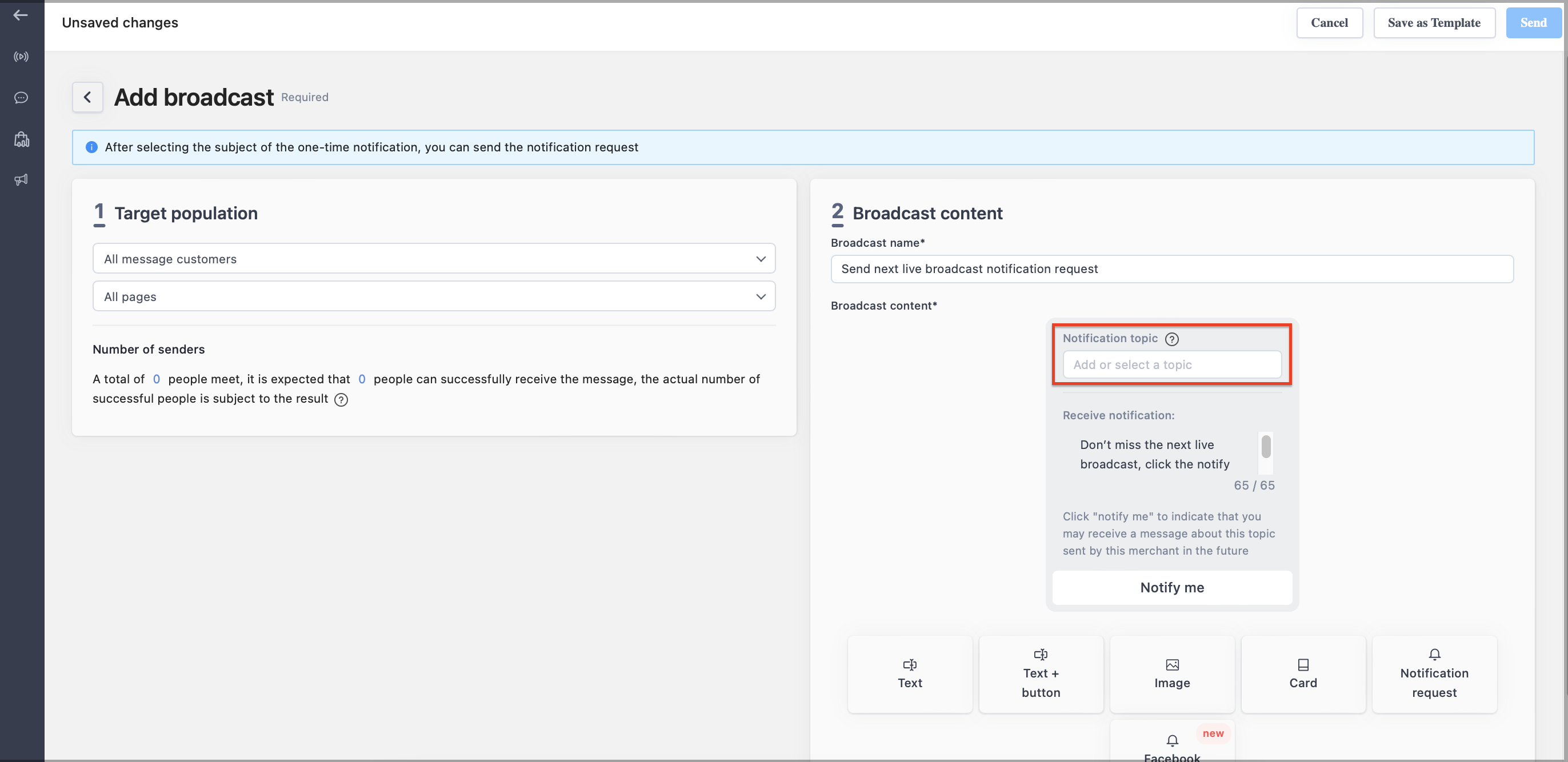The height and width of the screenshot is (762, 1568).
Task: Open the Add or select a topic field
Action: (x=1172, y=364)
